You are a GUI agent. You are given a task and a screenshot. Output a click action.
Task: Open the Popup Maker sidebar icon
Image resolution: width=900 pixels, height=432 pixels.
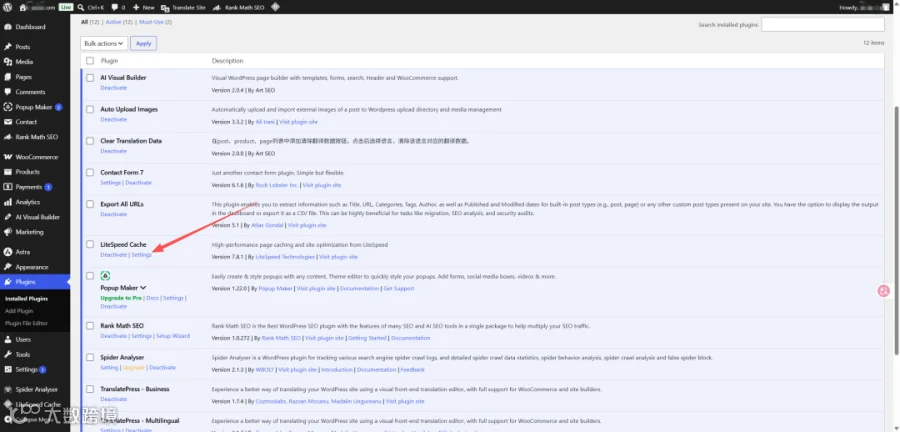click(7, 107)
